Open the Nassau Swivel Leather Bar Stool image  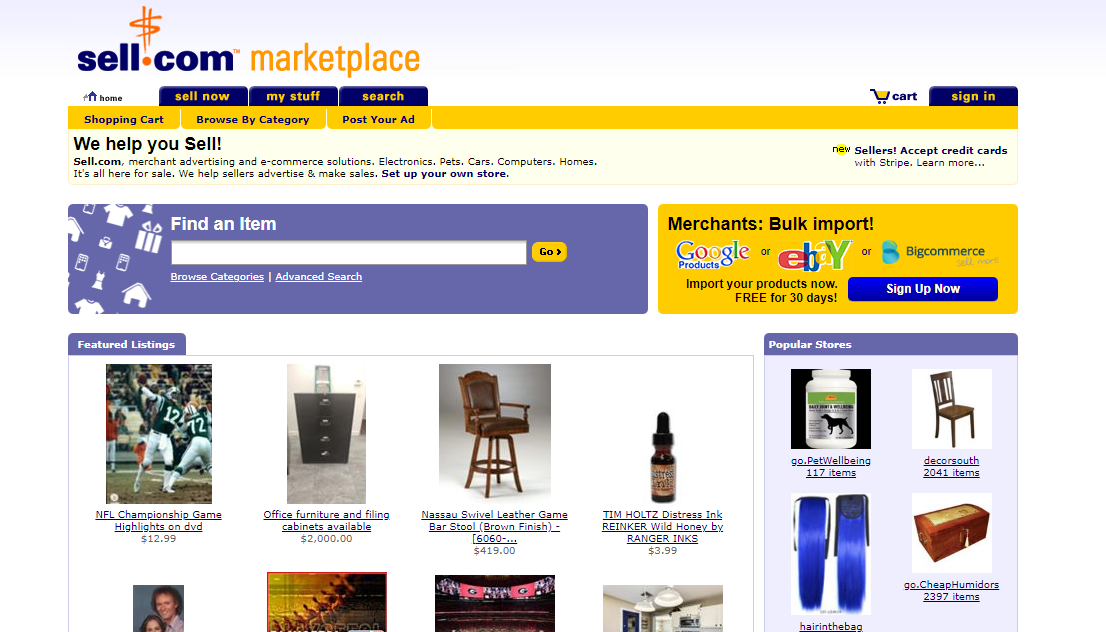[494, 433]
